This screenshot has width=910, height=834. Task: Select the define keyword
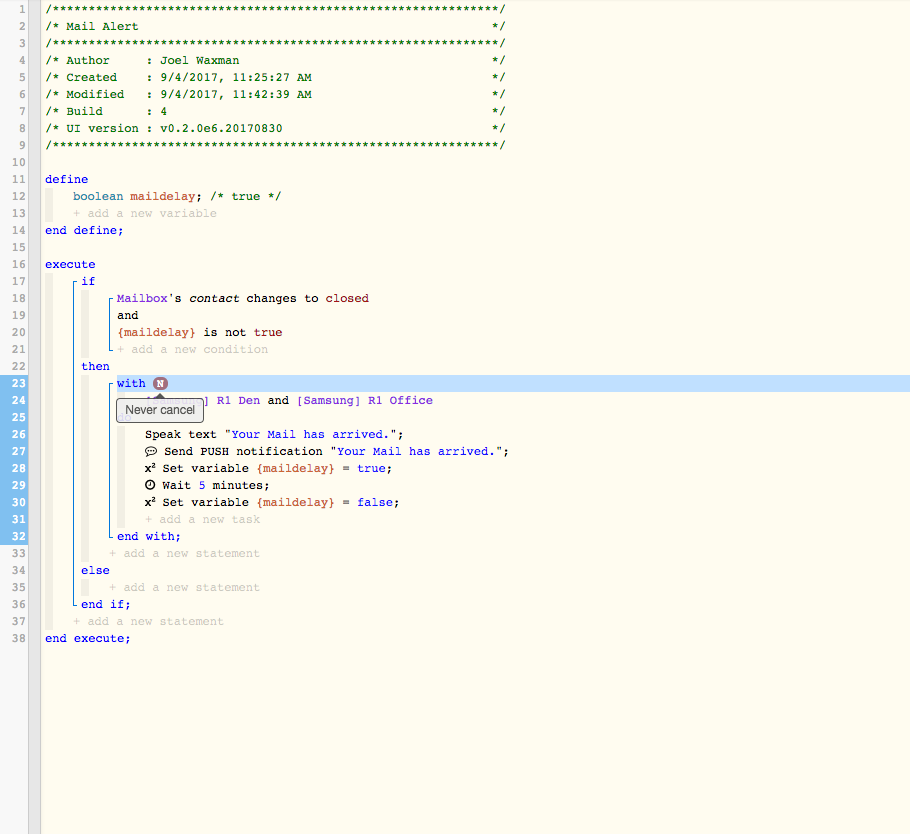pos(67,179)
